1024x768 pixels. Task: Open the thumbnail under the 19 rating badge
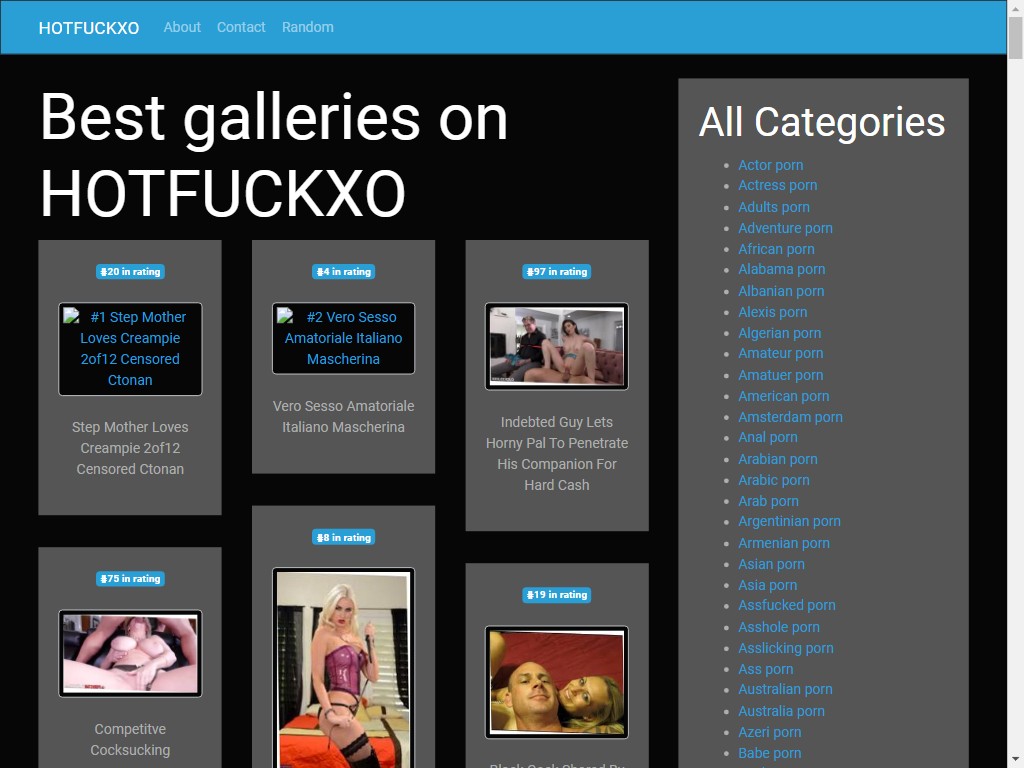tap(557, 682)
